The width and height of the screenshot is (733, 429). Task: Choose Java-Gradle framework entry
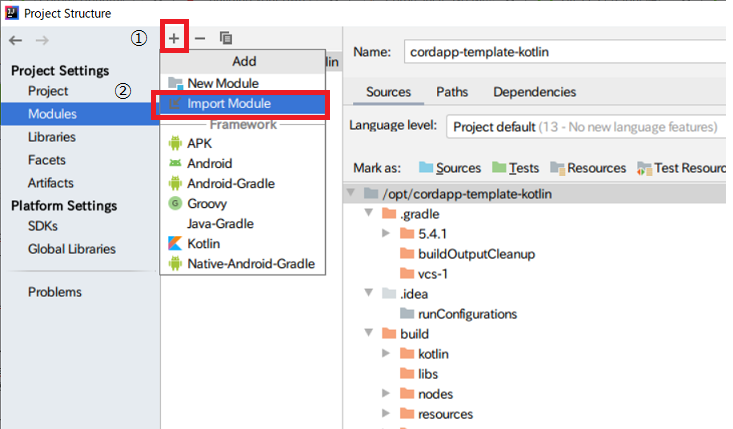(x=243, y=223)
